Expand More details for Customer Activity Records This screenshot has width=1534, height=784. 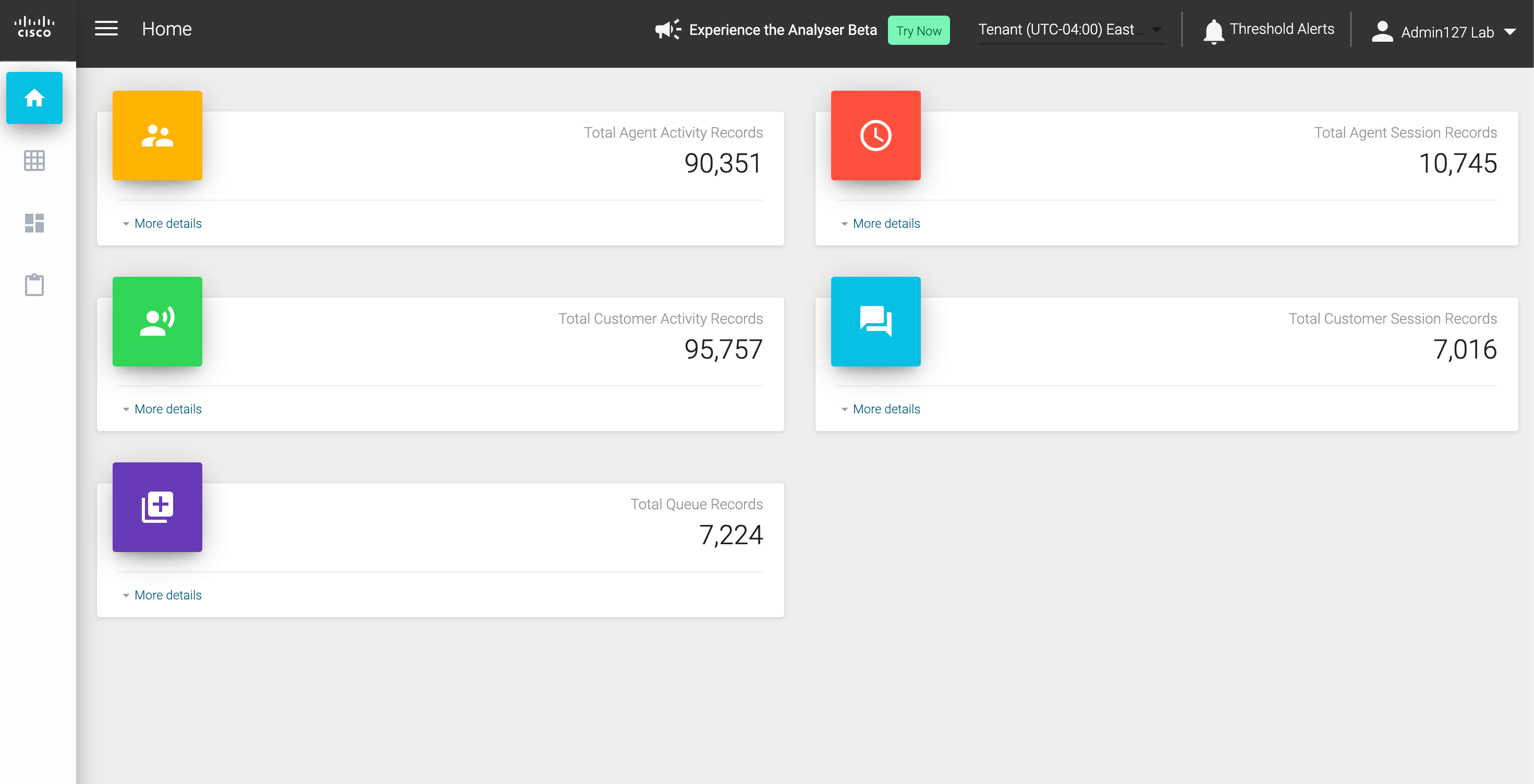coord(167,409)
